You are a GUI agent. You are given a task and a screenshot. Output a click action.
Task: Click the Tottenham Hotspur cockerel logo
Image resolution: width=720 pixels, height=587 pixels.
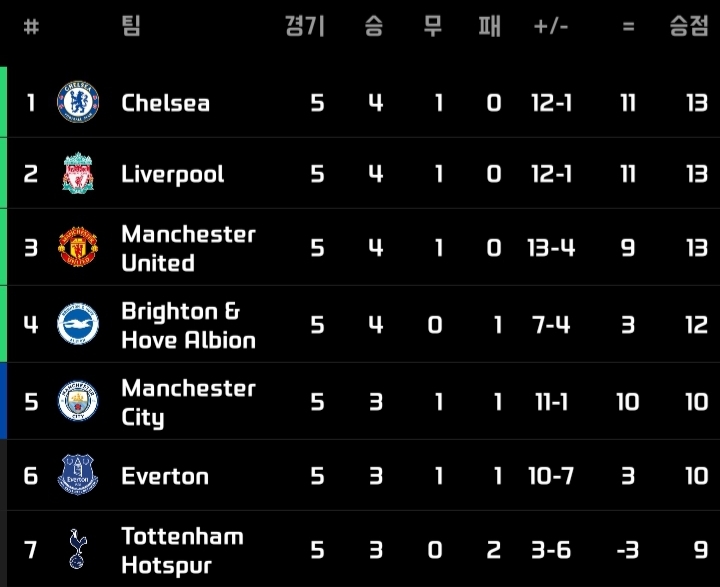tap(78, 549)
